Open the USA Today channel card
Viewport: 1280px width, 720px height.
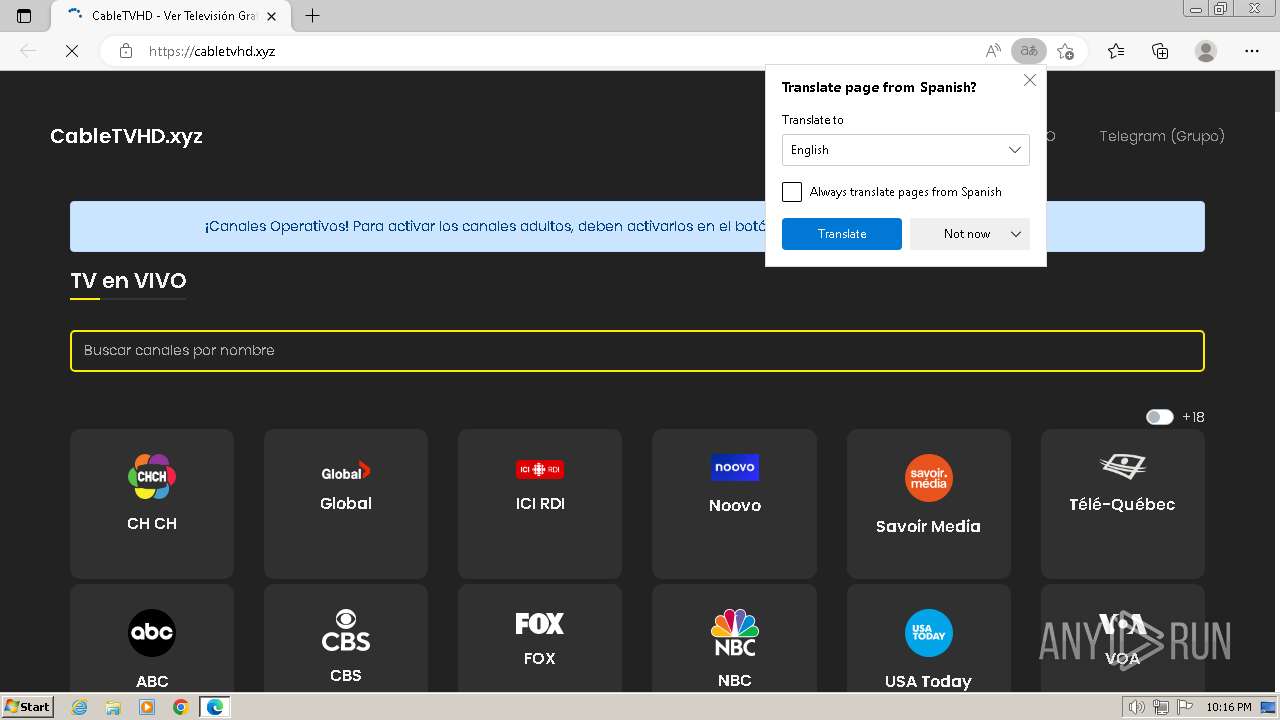click(x=929, y=639)
